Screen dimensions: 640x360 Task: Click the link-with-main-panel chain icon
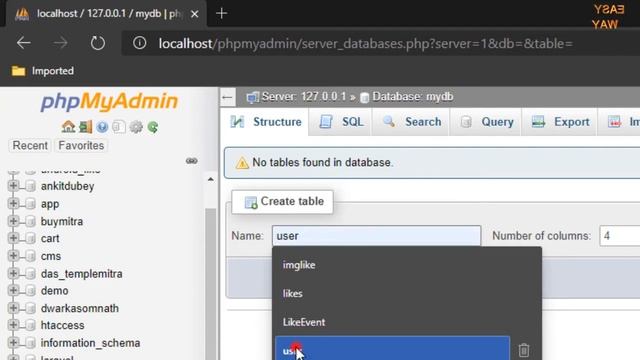pyautogui.click(x=191, y=161)
